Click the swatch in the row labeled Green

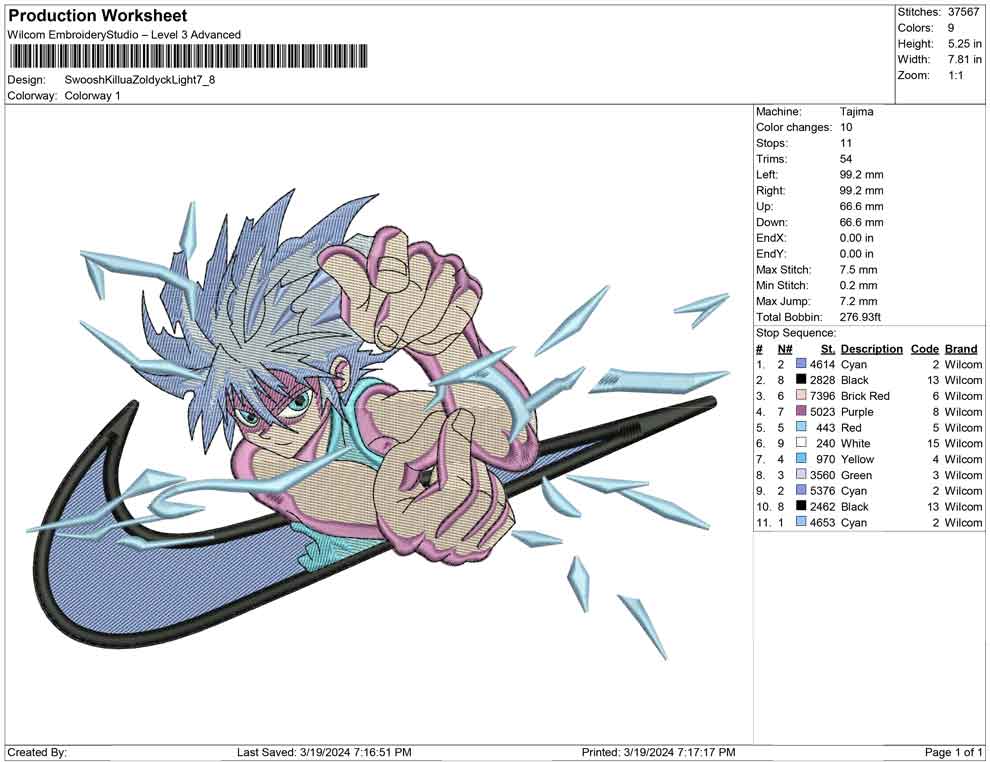pyautogui.click(x=801, y=475)
